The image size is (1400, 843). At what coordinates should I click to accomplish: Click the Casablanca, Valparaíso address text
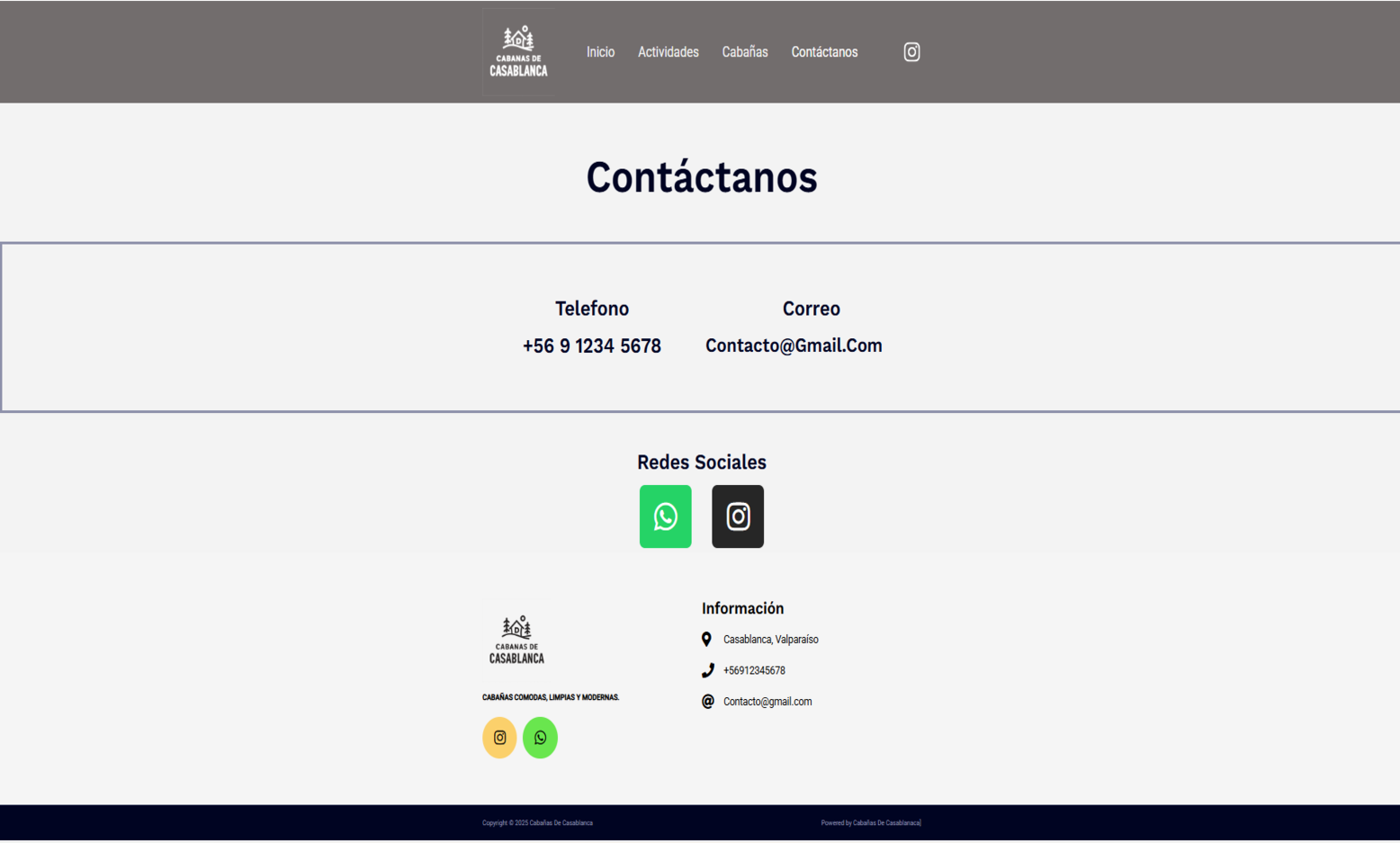click(x=770, y=640)
